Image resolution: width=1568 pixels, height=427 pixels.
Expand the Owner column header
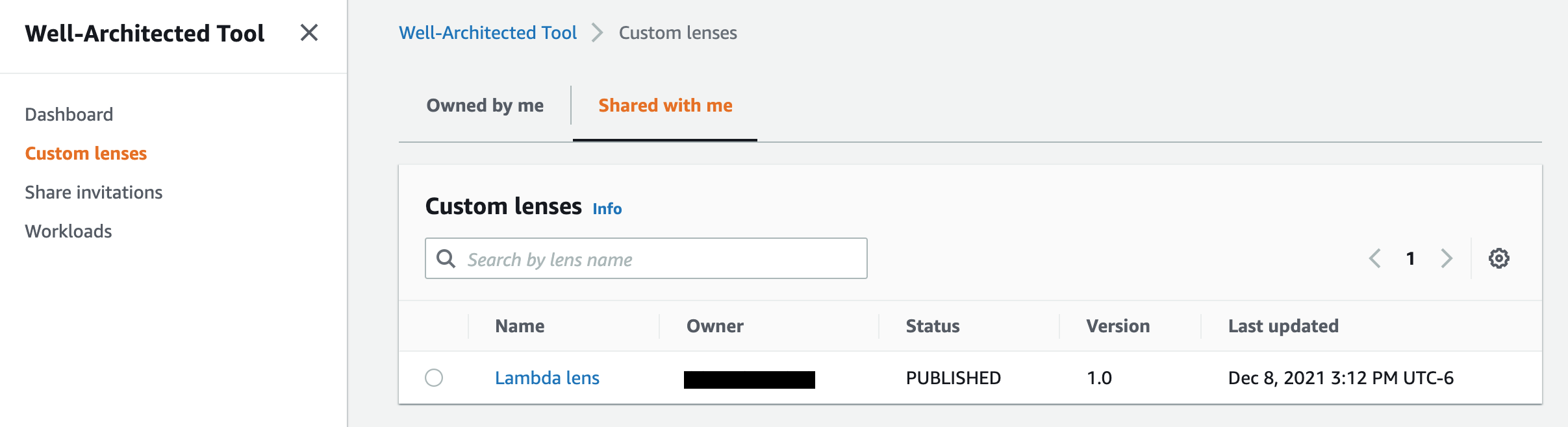pyautogui.click(x=714, y=326)
